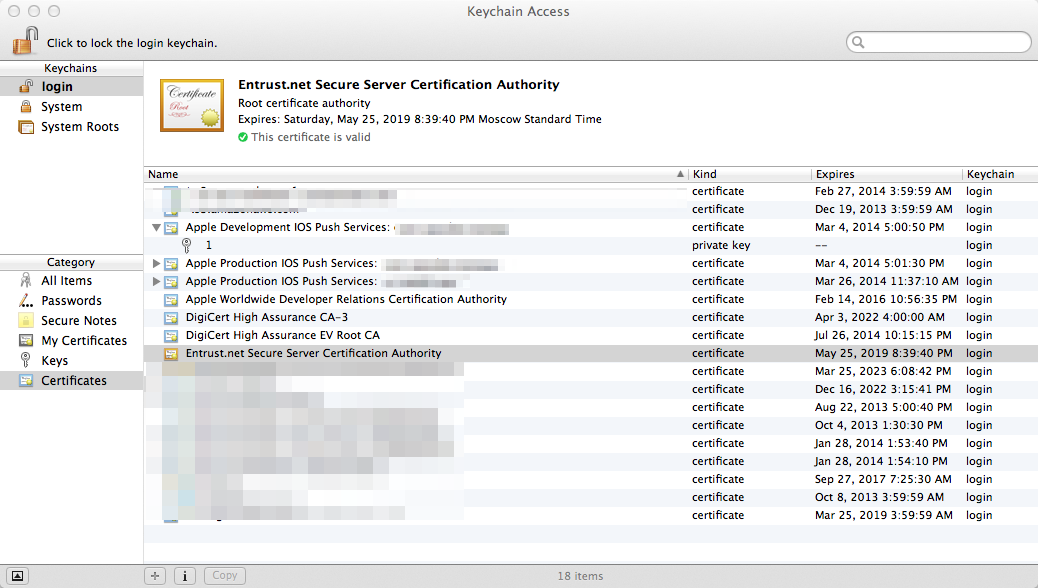Click the Name column sort arrow

(680, 174)
